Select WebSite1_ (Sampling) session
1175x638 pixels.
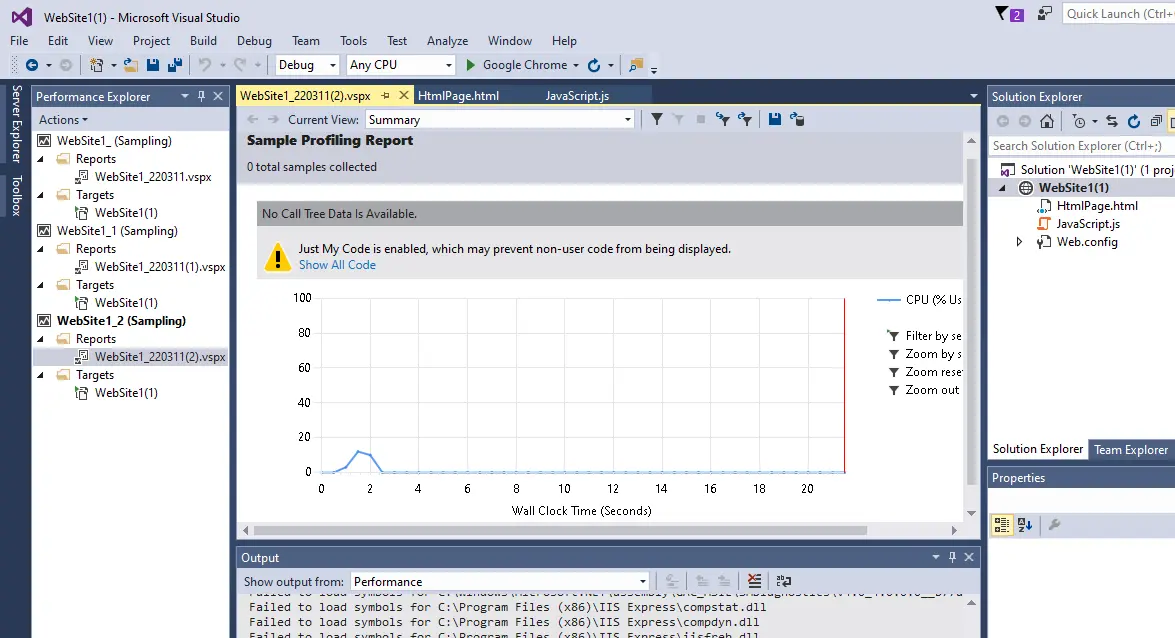114,141
